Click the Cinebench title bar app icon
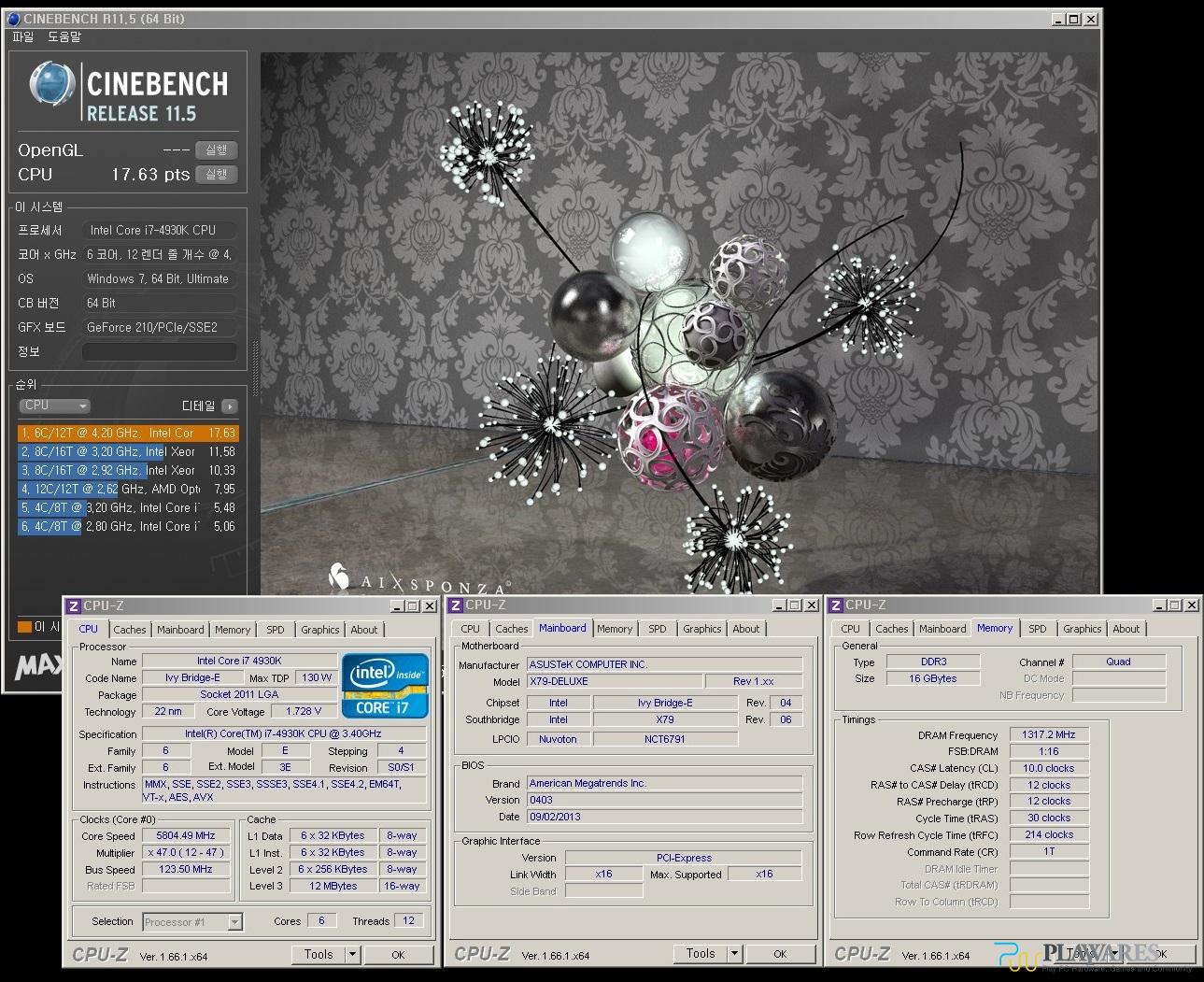This screenshot has width=1204, height=982. coord(13,19)
